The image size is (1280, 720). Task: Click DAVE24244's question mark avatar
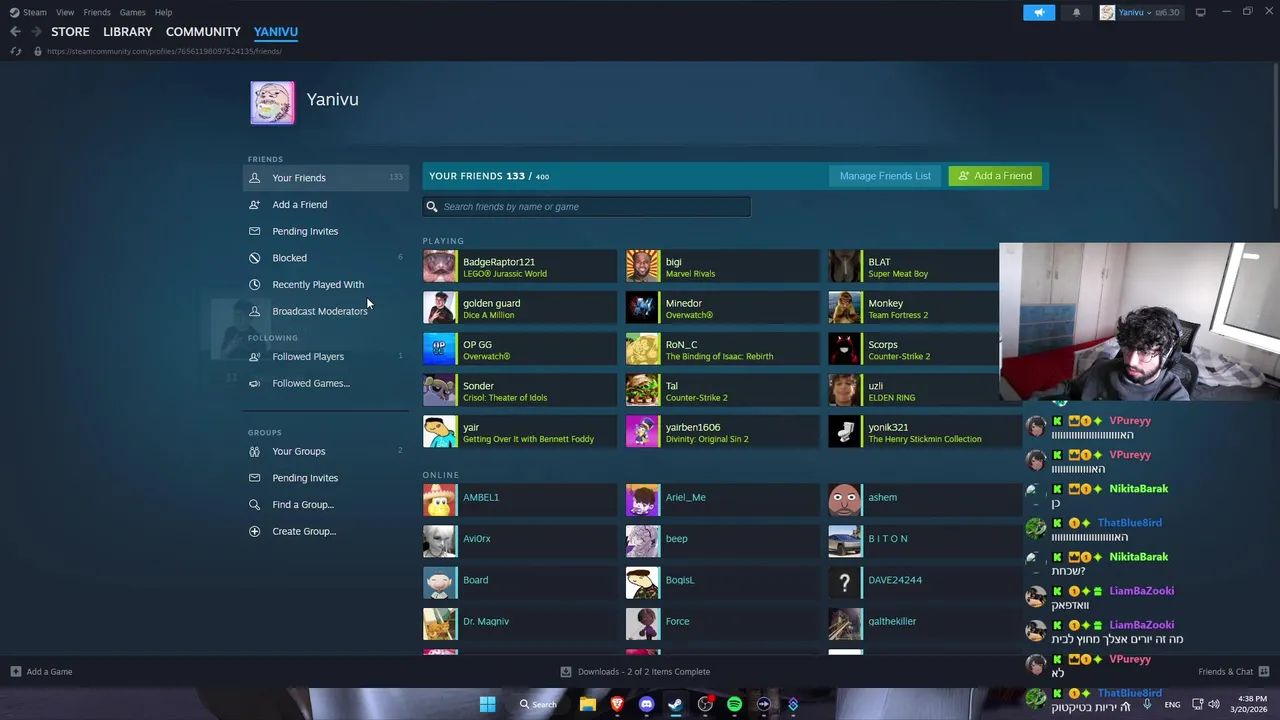point(845,582)
